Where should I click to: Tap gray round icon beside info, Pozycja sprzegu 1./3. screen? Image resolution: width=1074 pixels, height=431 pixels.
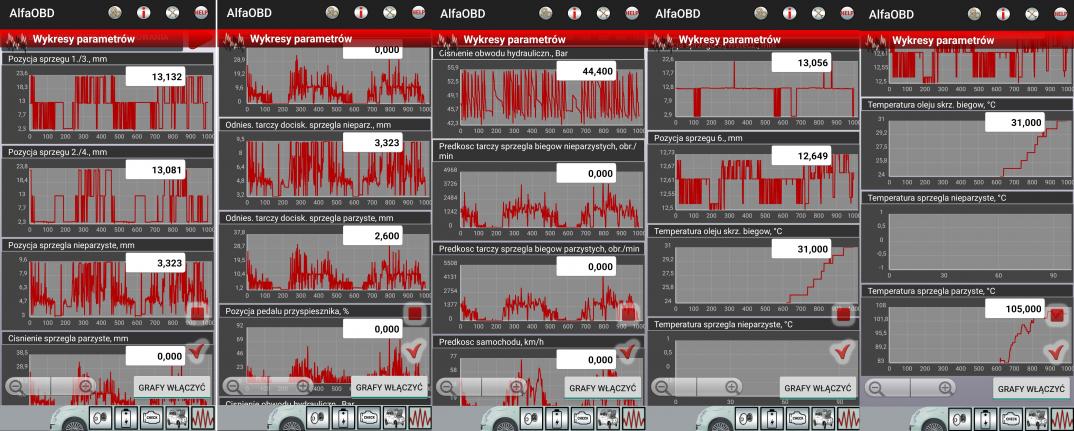[116, 12]
